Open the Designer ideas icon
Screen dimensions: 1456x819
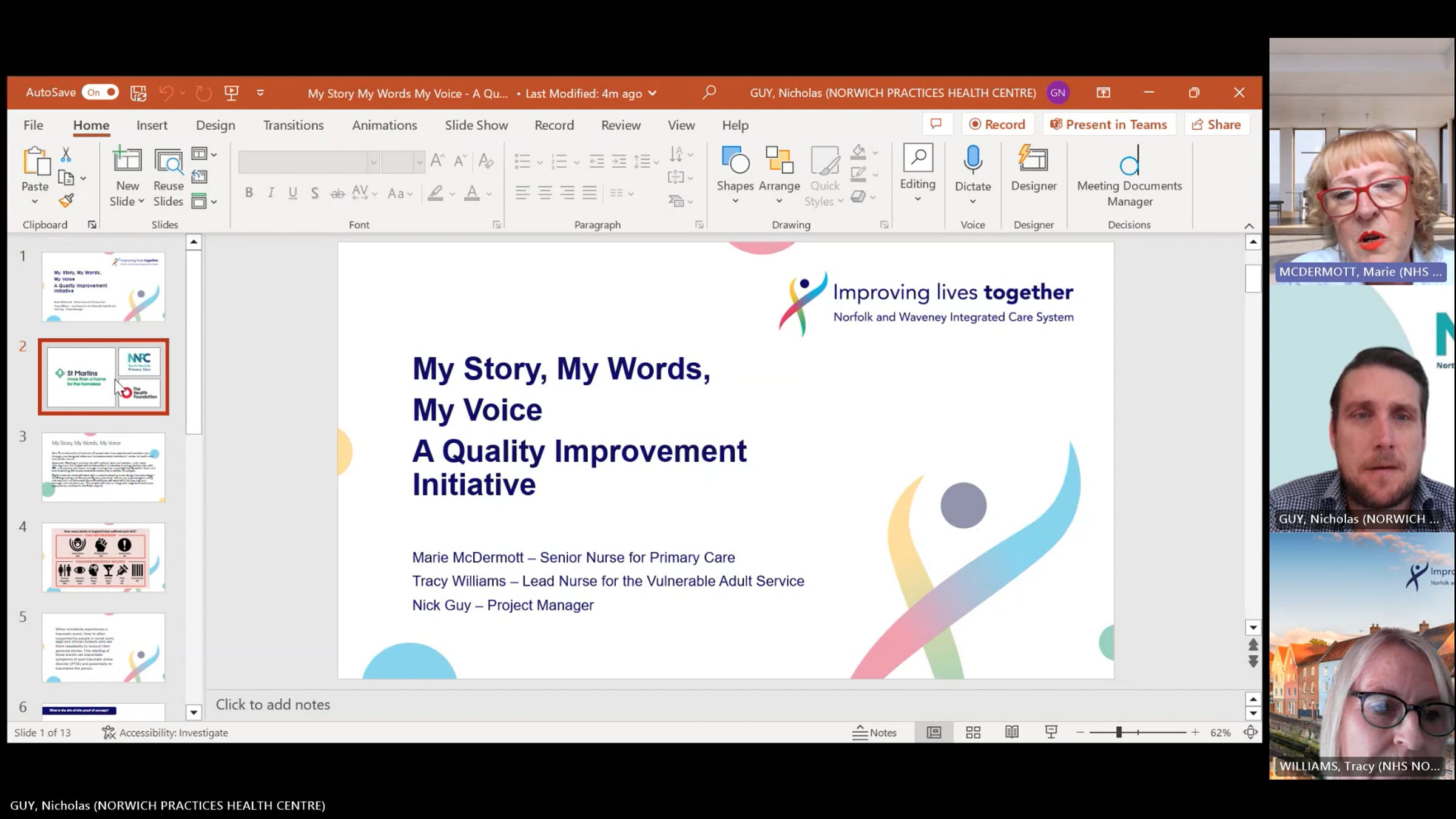click(x=1033, y=160)
